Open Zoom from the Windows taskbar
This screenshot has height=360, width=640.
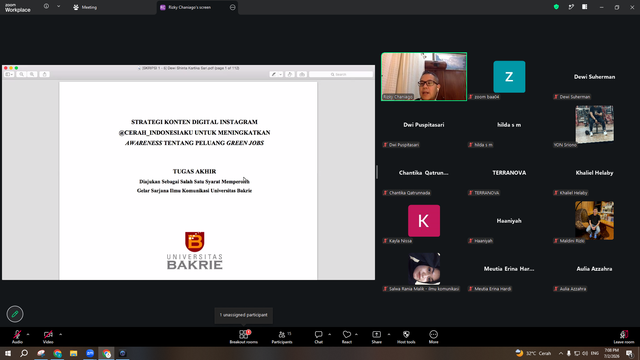click(90, 353)
